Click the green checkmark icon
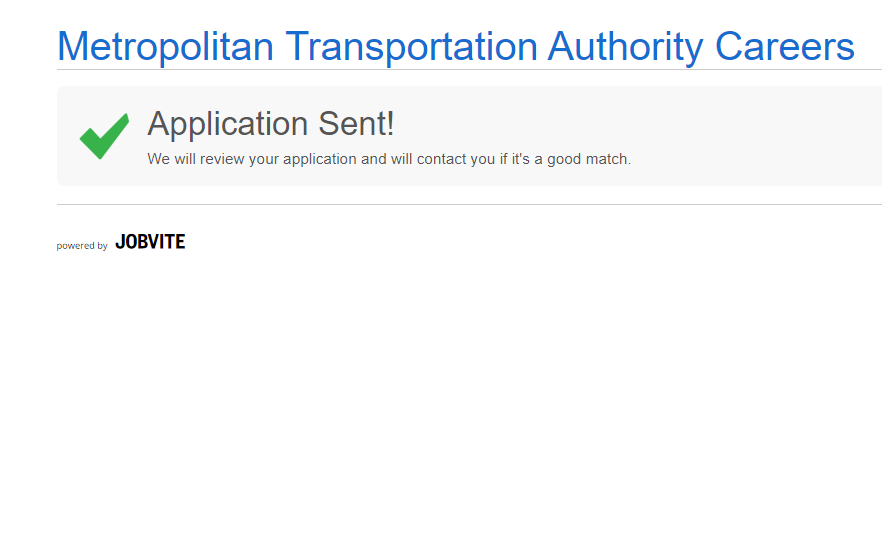This screenshot has height=533, width=882. (104, 136)
